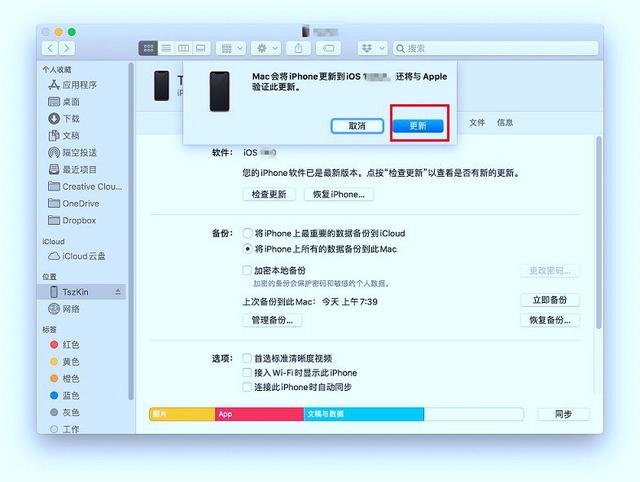Click the blue 文稿与数据 storage segment
Image resolution: width=640 pixels, height=482 pixels.
coord(364,414)
